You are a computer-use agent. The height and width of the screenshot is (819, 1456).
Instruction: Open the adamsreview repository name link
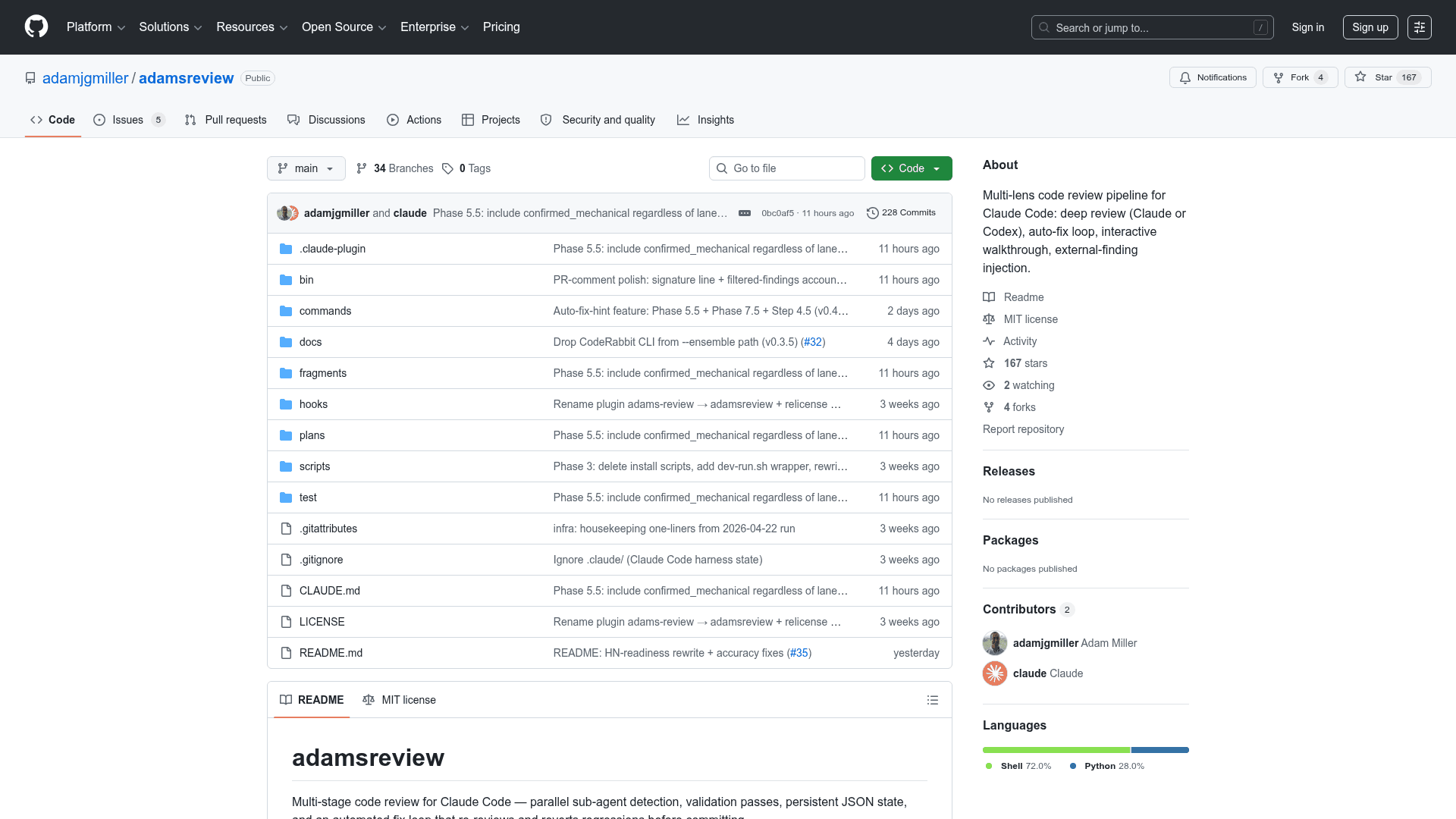click(x=187, y=78)
